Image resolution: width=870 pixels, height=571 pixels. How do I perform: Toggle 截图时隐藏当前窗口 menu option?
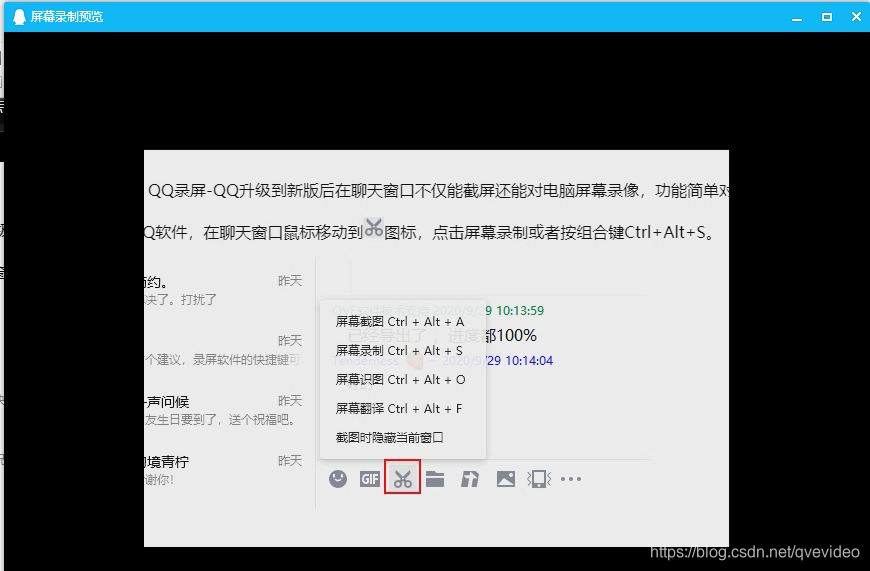[389, 437]
